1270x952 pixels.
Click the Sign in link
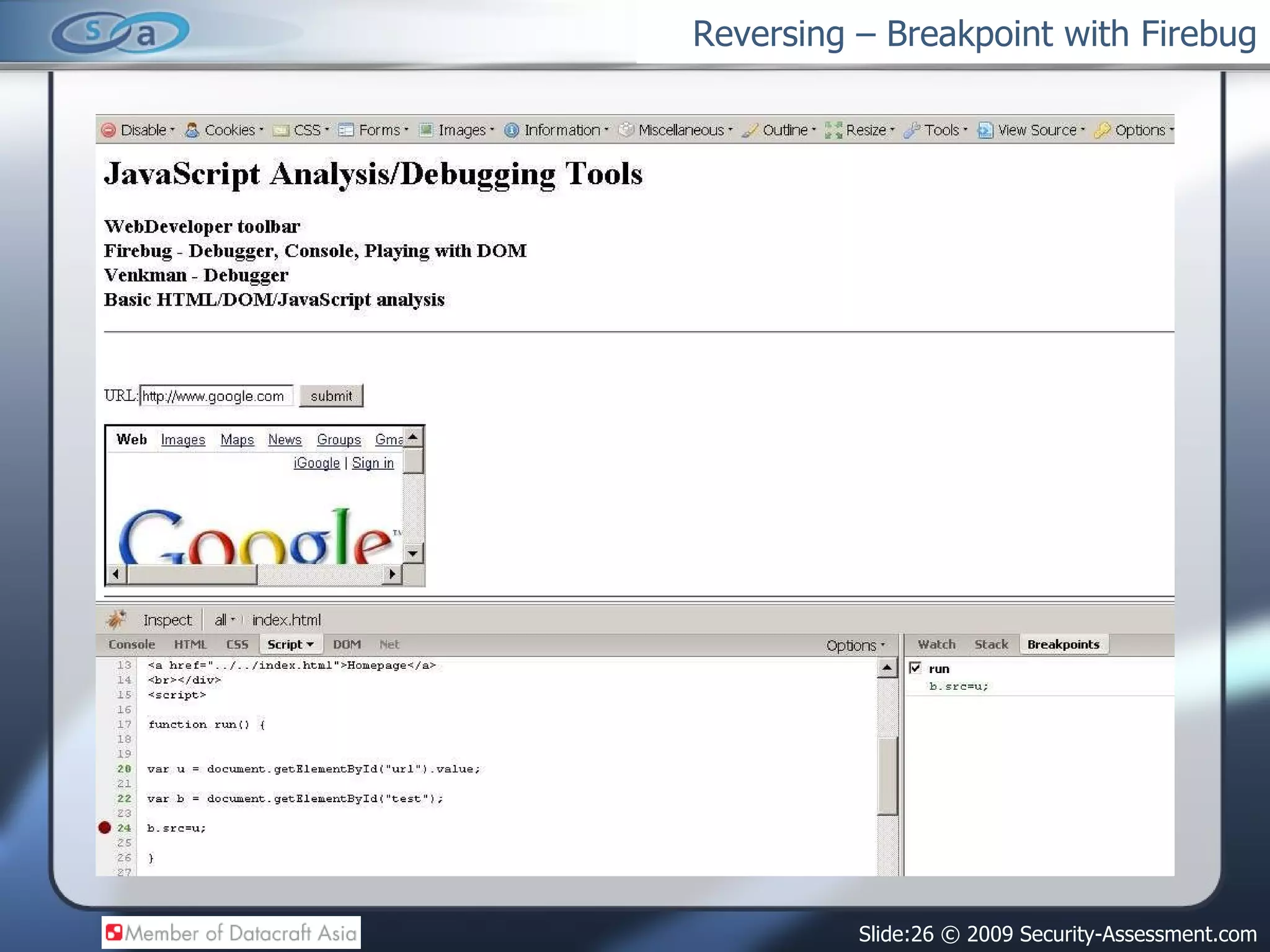373,463
